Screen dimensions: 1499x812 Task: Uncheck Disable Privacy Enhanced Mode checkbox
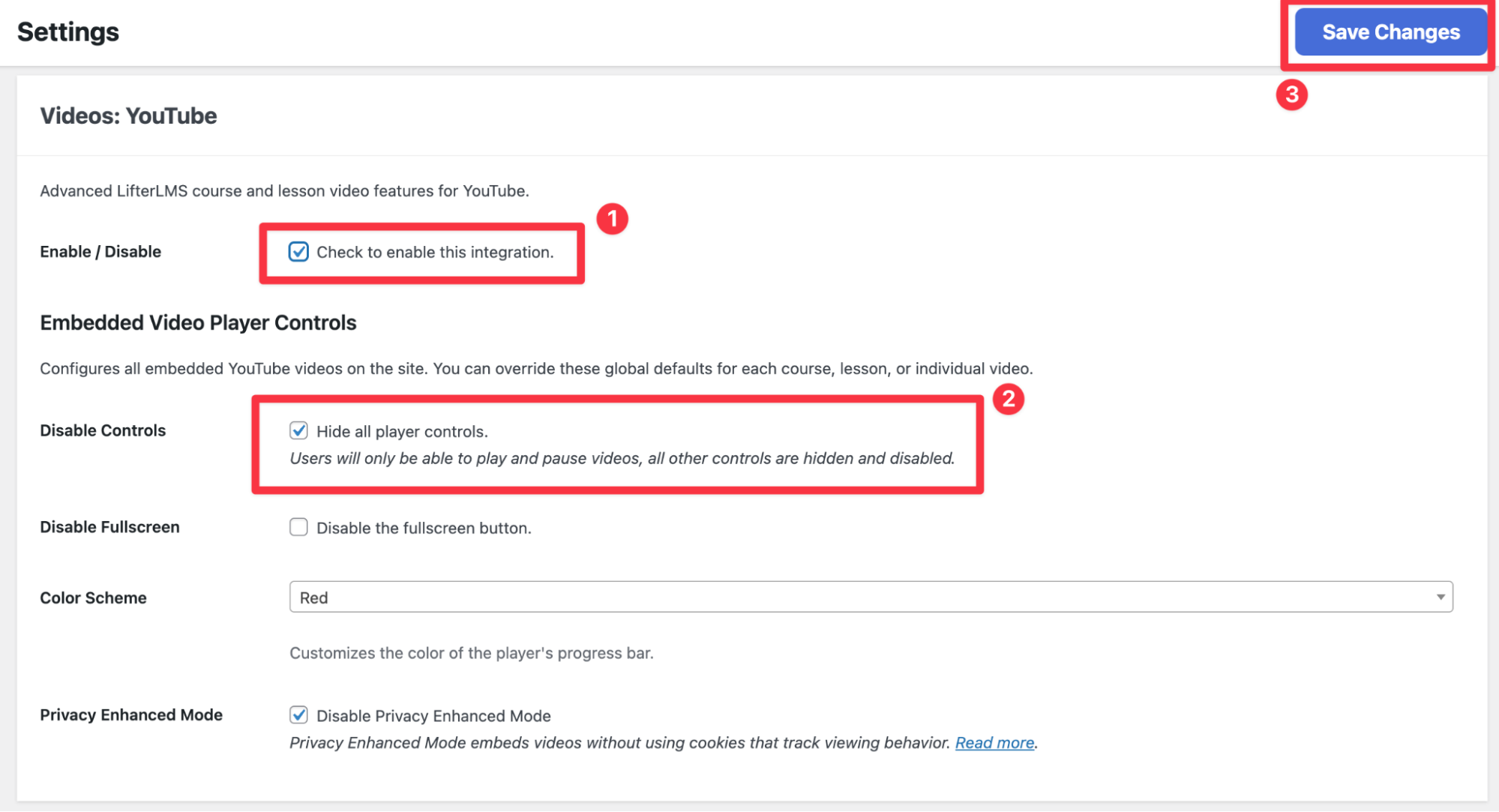pos(298,715)
